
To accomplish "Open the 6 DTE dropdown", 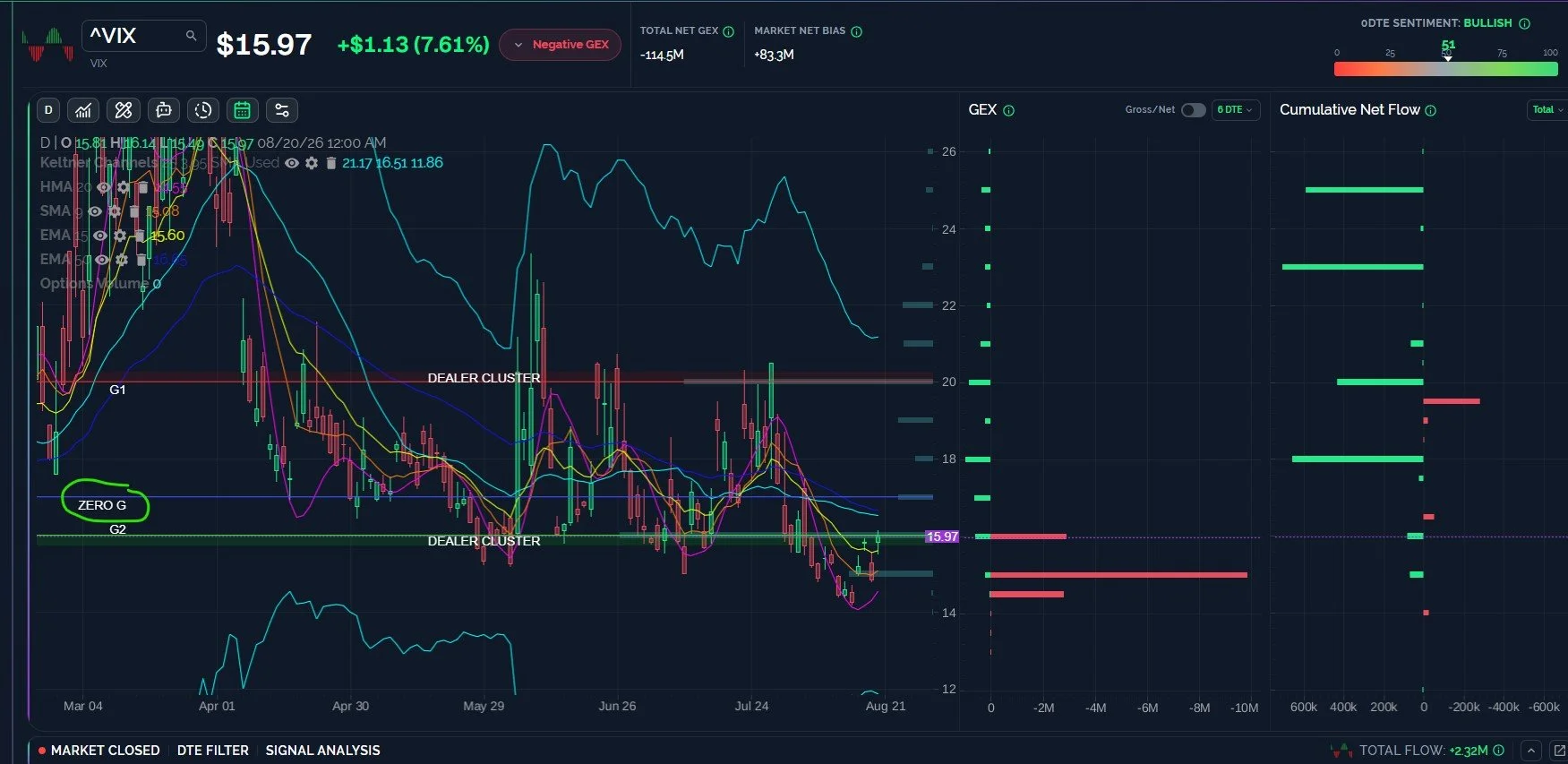I will pyautogui.click(x=1236, y=110).
